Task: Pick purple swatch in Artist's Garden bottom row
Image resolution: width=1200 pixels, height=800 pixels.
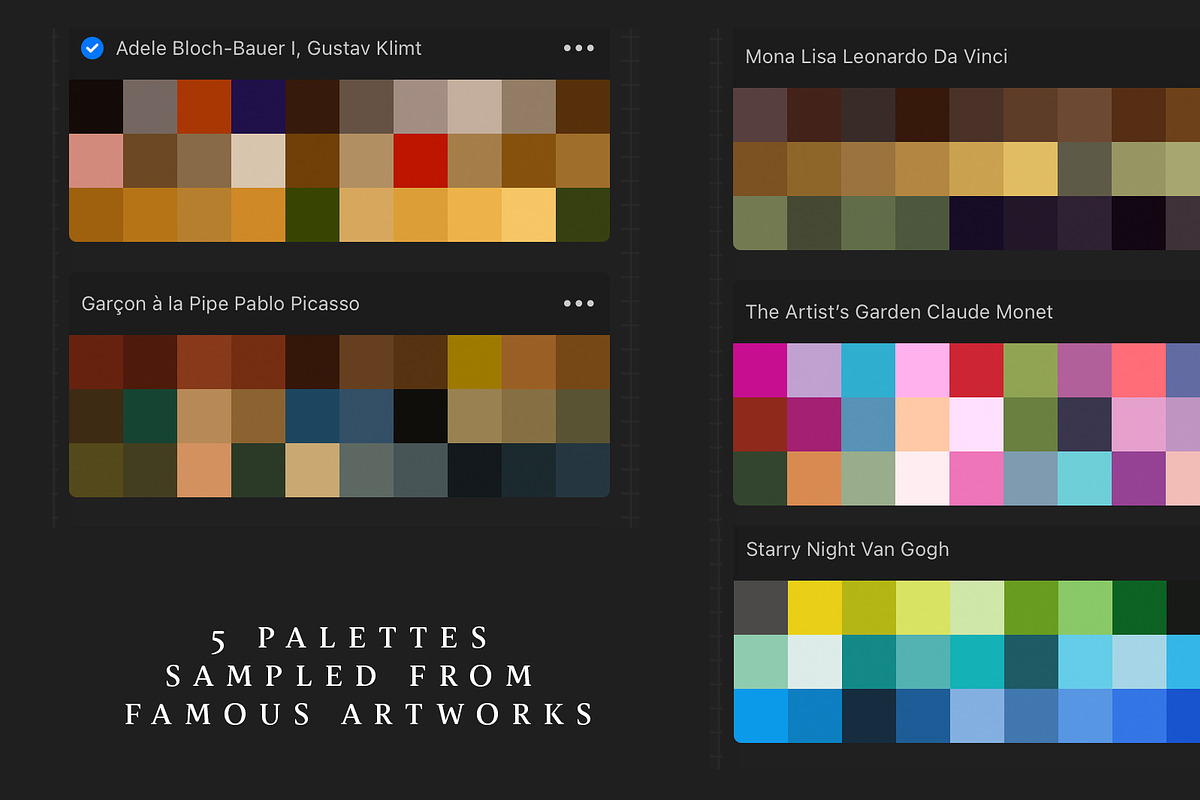Action: click(1138, 478)
